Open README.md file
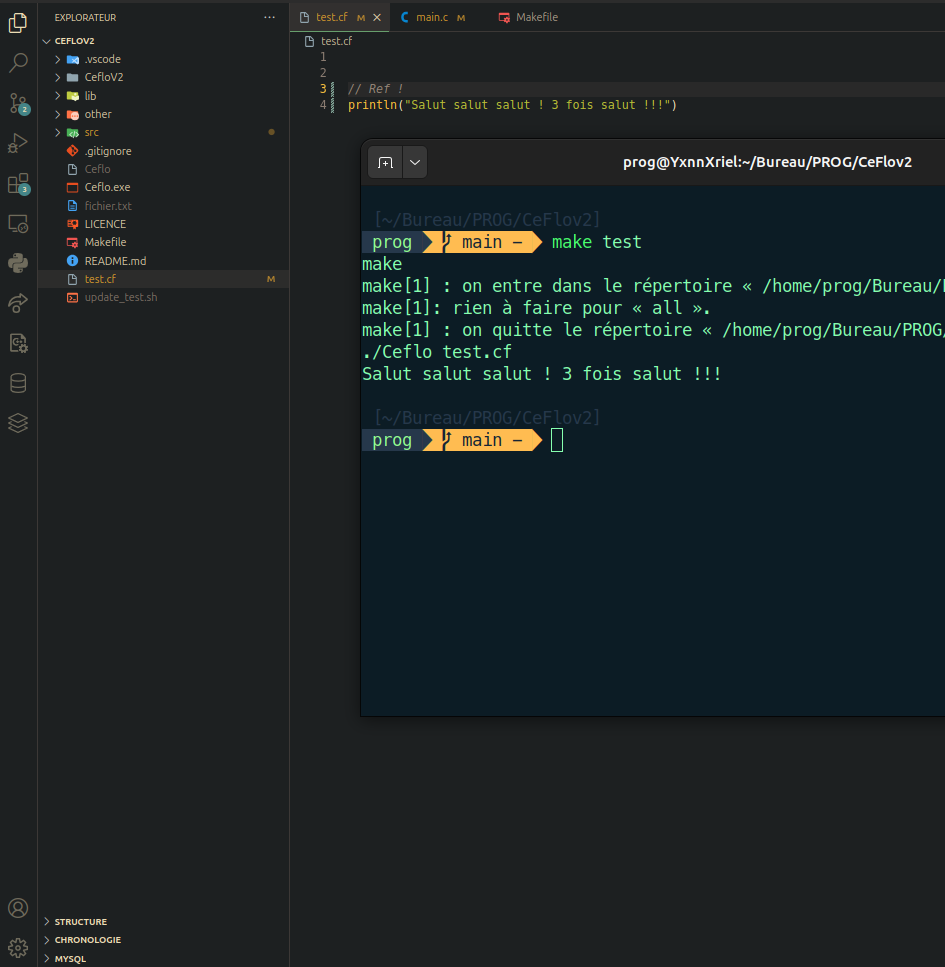Viewport: 945px width, 967px height. [163, 261]
